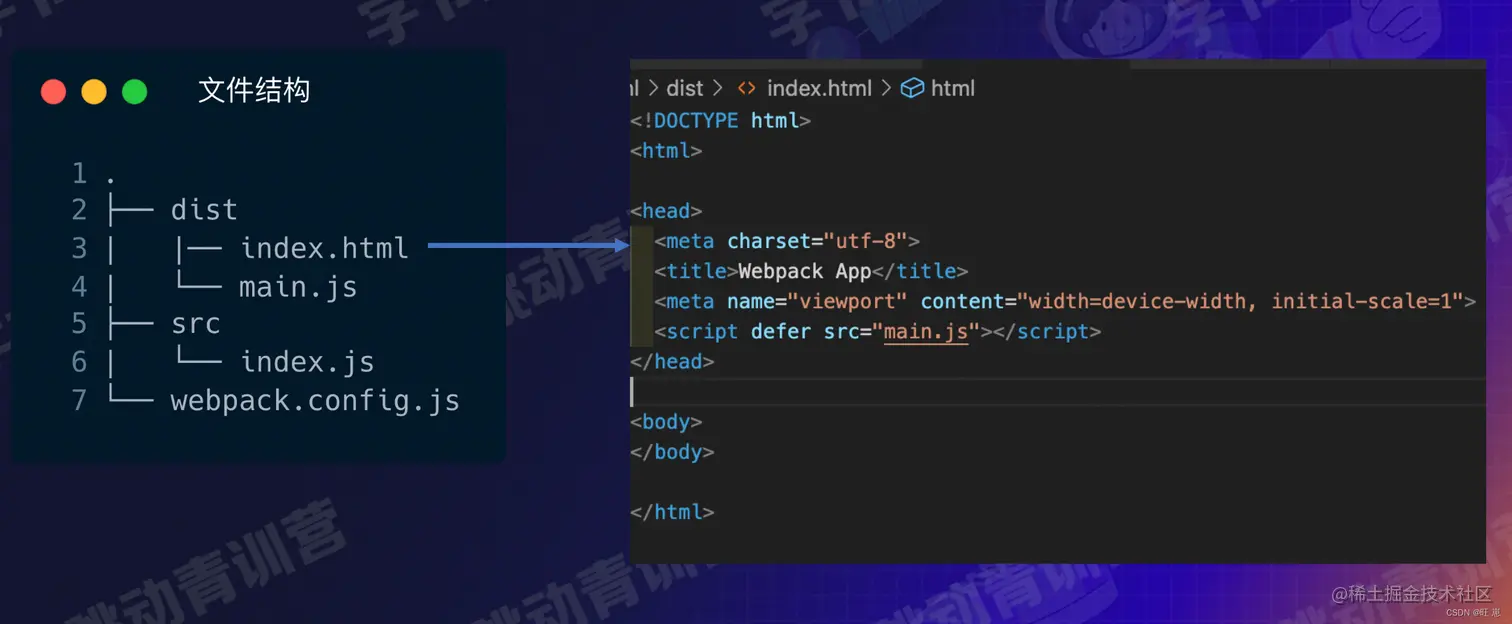Click the meta viewport line
Image resolution: width=1512 pixels, height=624 pixels.
[x=1065, y=301]
